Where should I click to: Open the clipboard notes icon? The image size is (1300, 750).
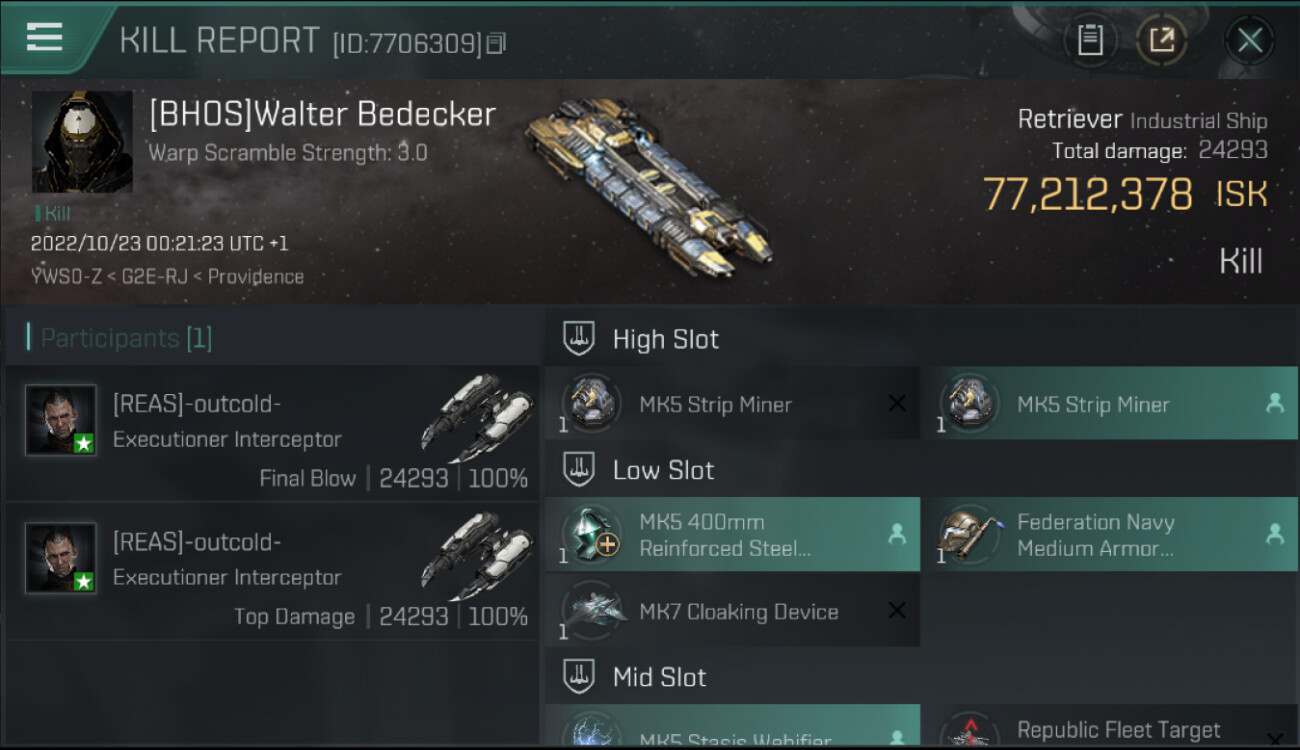click(1090, 40)
